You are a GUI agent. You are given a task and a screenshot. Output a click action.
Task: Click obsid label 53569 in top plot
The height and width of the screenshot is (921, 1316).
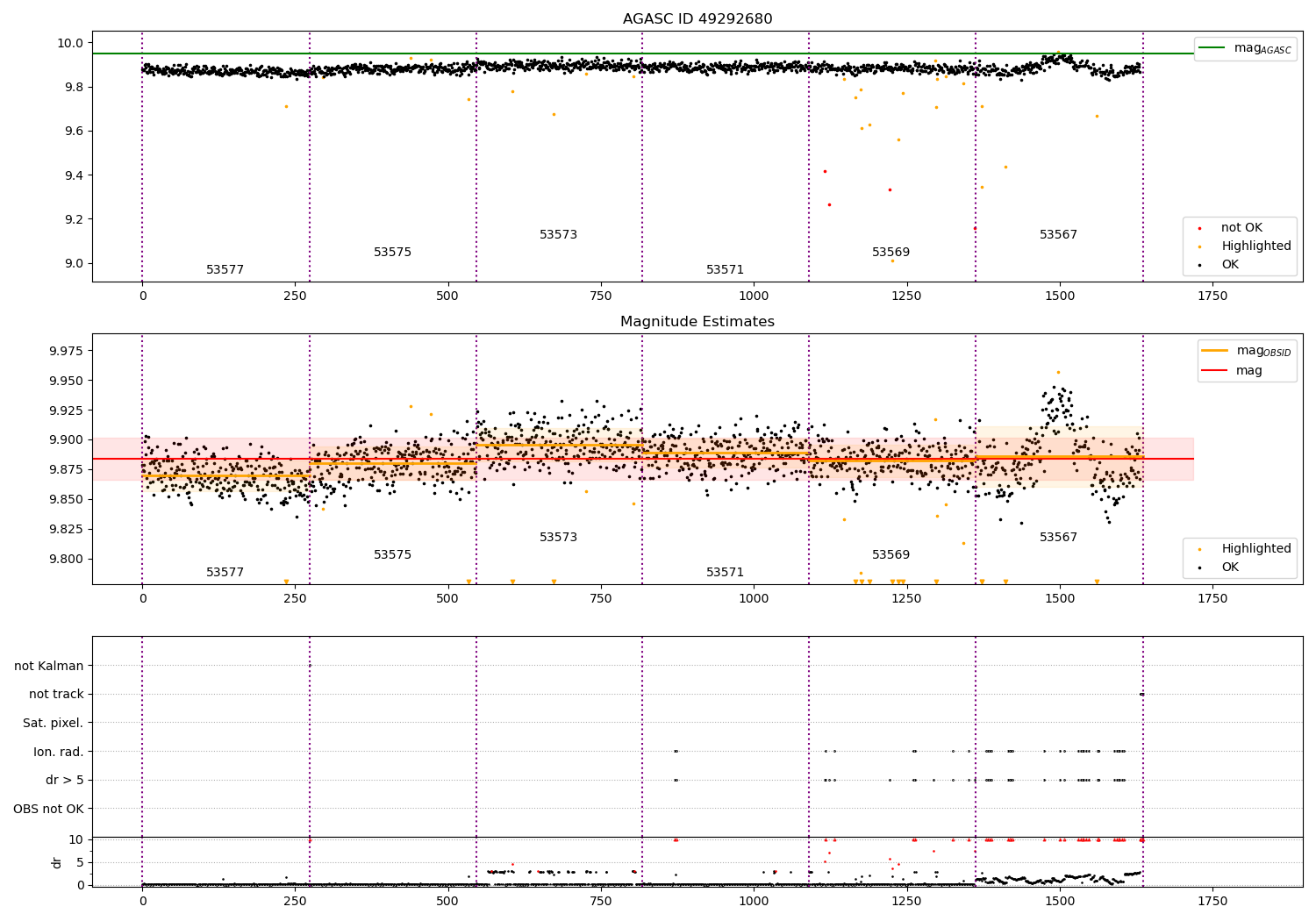tap(890, 253)
